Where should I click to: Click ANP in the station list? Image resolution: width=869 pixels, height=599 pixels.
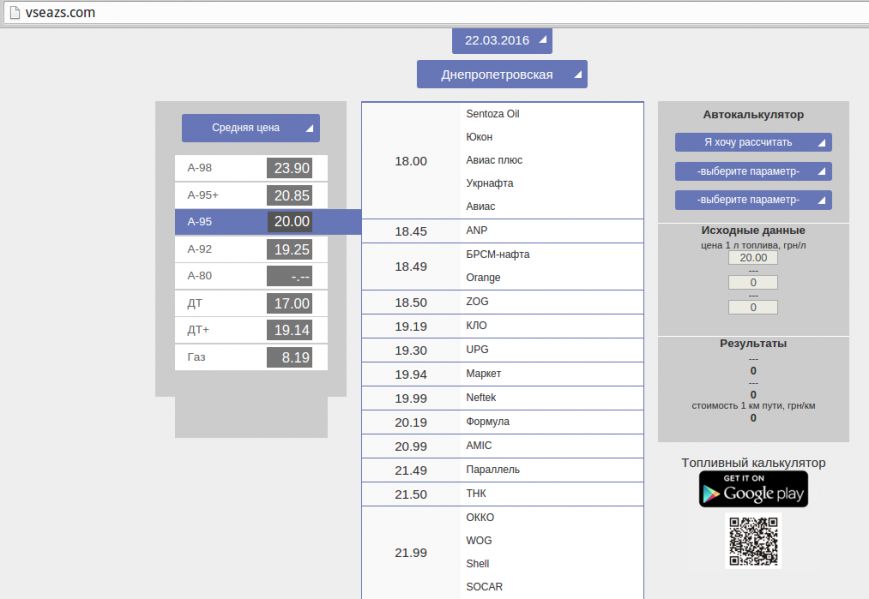pyautogui.click(x=477, y=231)
